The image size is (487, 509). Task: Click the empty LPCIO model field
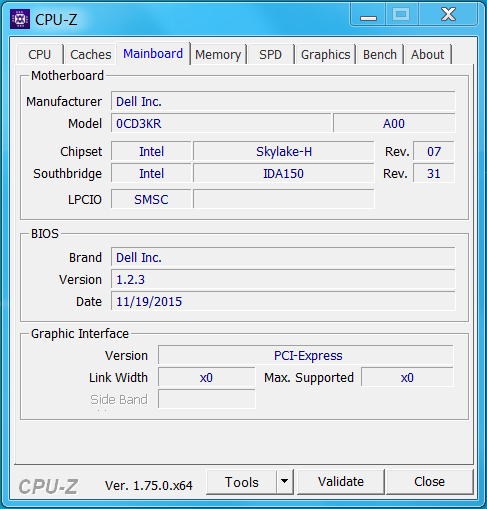[x=284, y=199]
